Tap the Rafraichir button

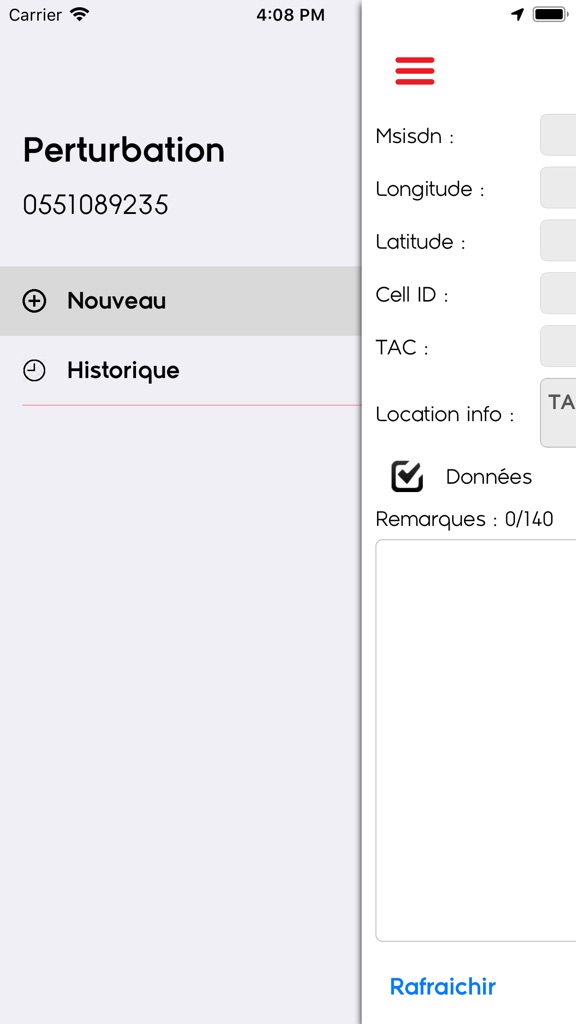[443, 986]
